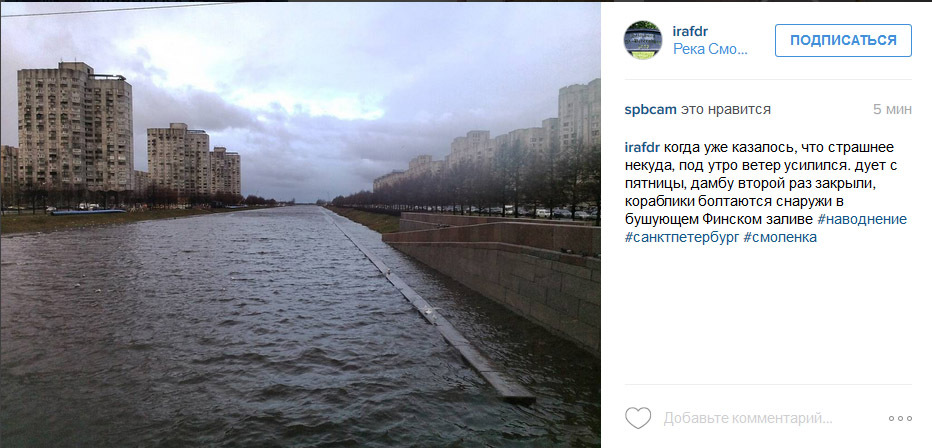Image resolution: width=932 pixels, height=448 pixels.
Task: Open the Река Смо... location link
Action: click(x=710, y=50)
